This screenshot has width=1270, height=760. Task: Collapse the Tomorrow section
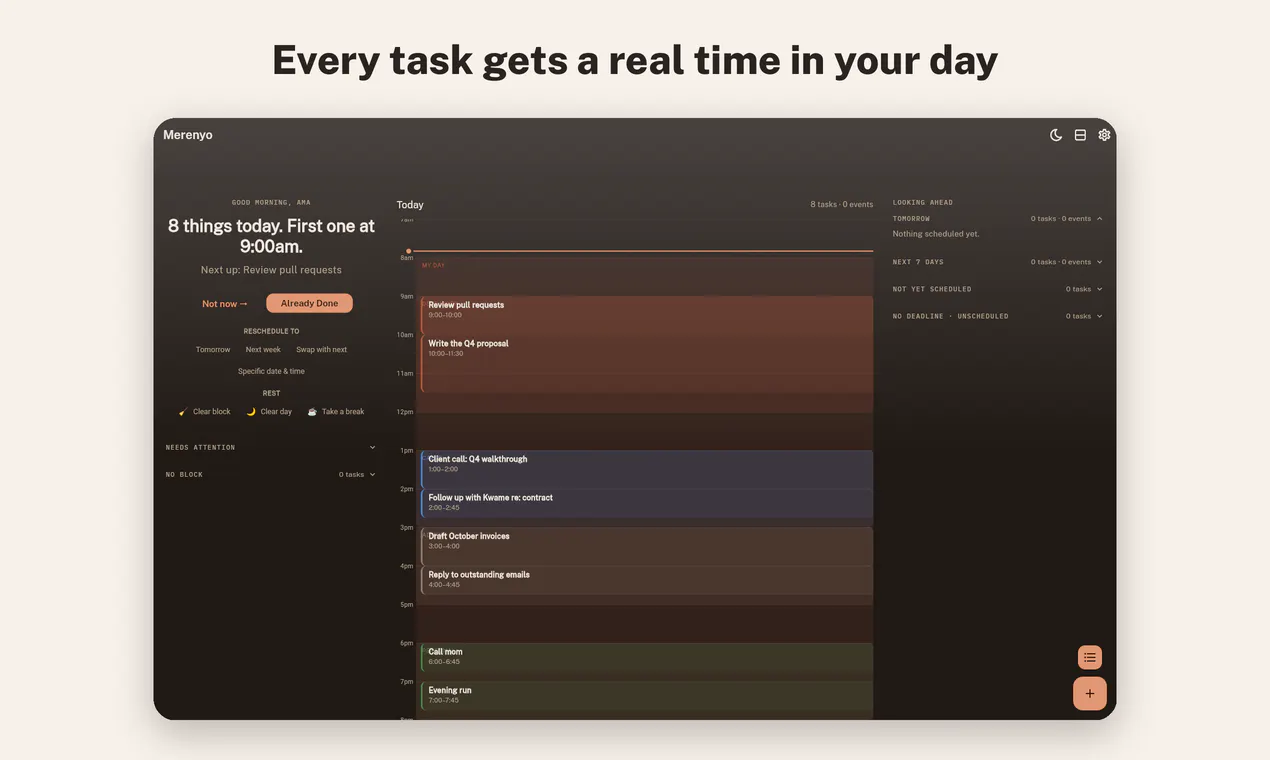(998, 218)
